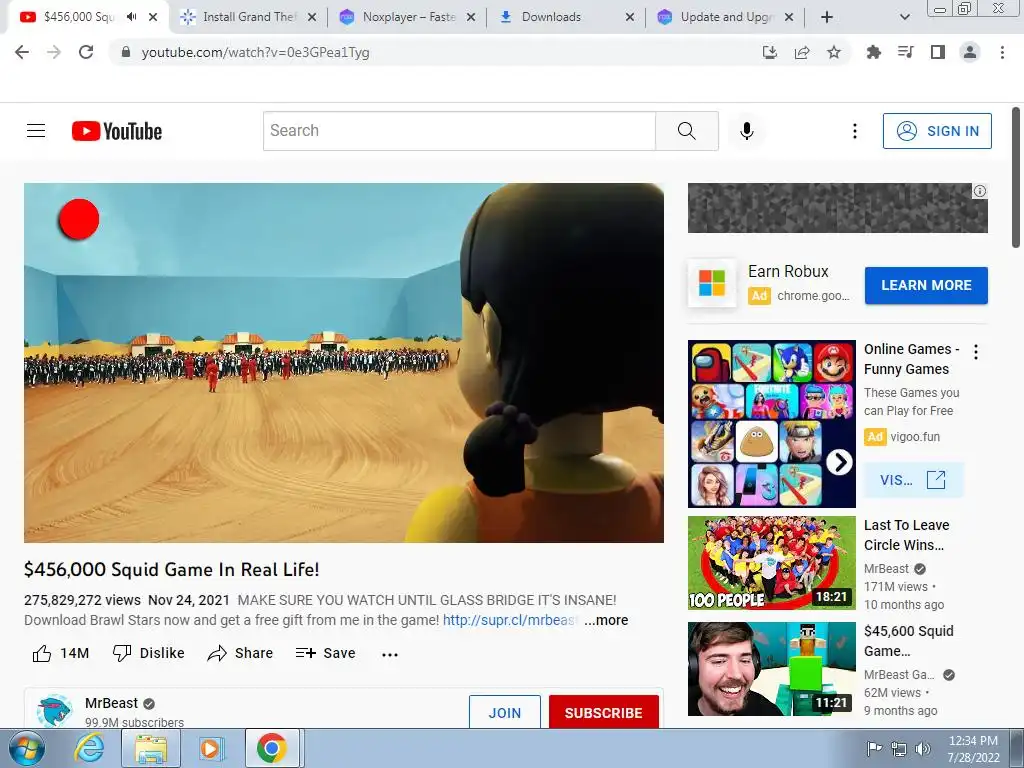Open the supr.cl/mrbeast link
This screenshot has width=1024, height=768.
click(510, 620)
